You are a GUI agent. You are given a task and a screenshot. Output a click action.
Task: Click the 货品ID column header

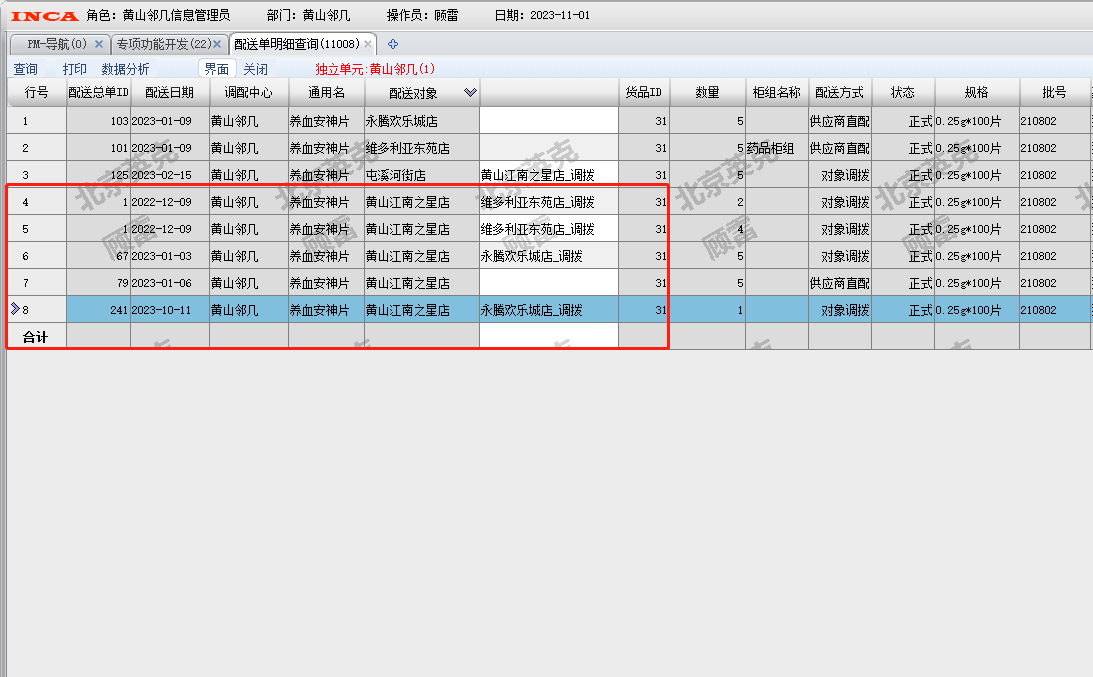point(643,92)
